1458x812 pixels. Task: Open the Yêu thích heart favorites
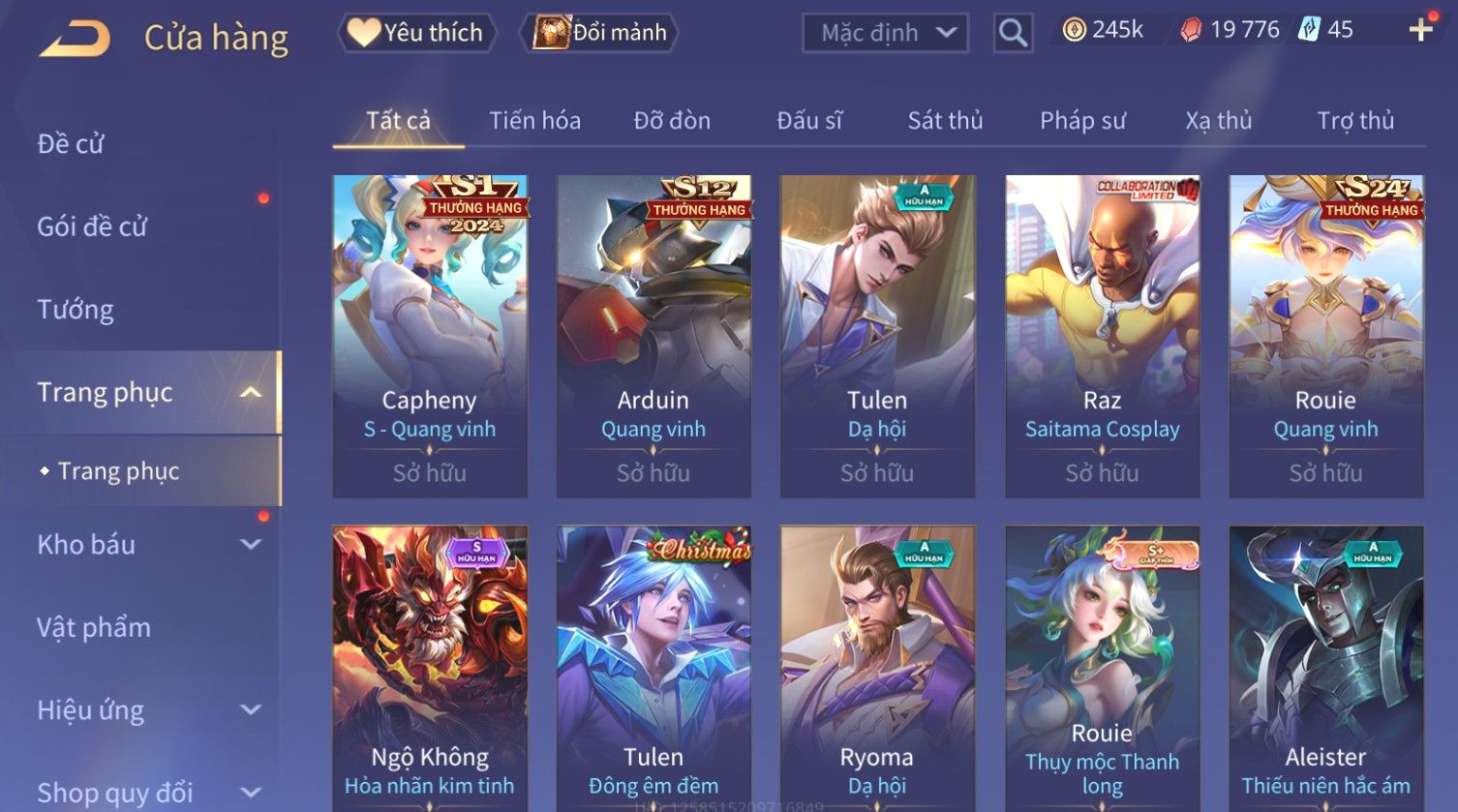coord(417,33)
